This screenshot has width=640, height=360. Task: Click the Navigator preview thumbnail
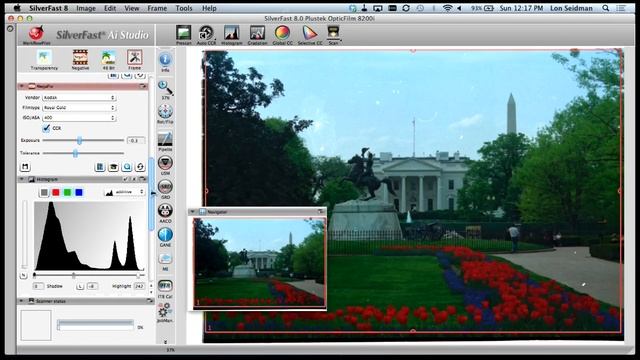[x=260, y=262]
